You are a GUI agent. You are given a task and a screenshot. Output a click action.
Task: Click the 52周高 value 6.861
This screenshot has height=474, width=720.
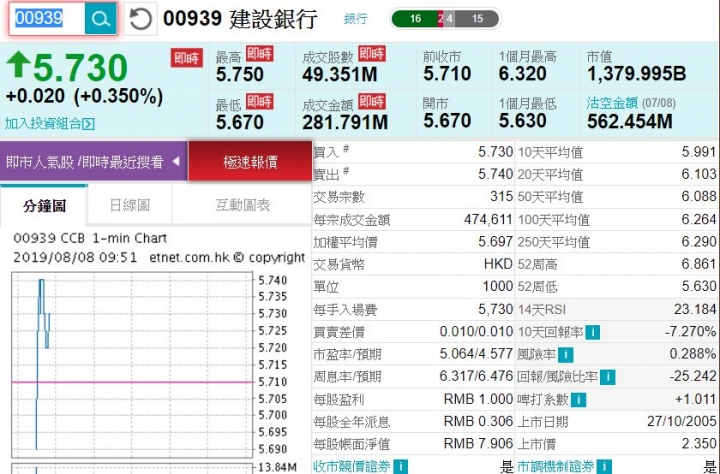(x=699, y=264)
